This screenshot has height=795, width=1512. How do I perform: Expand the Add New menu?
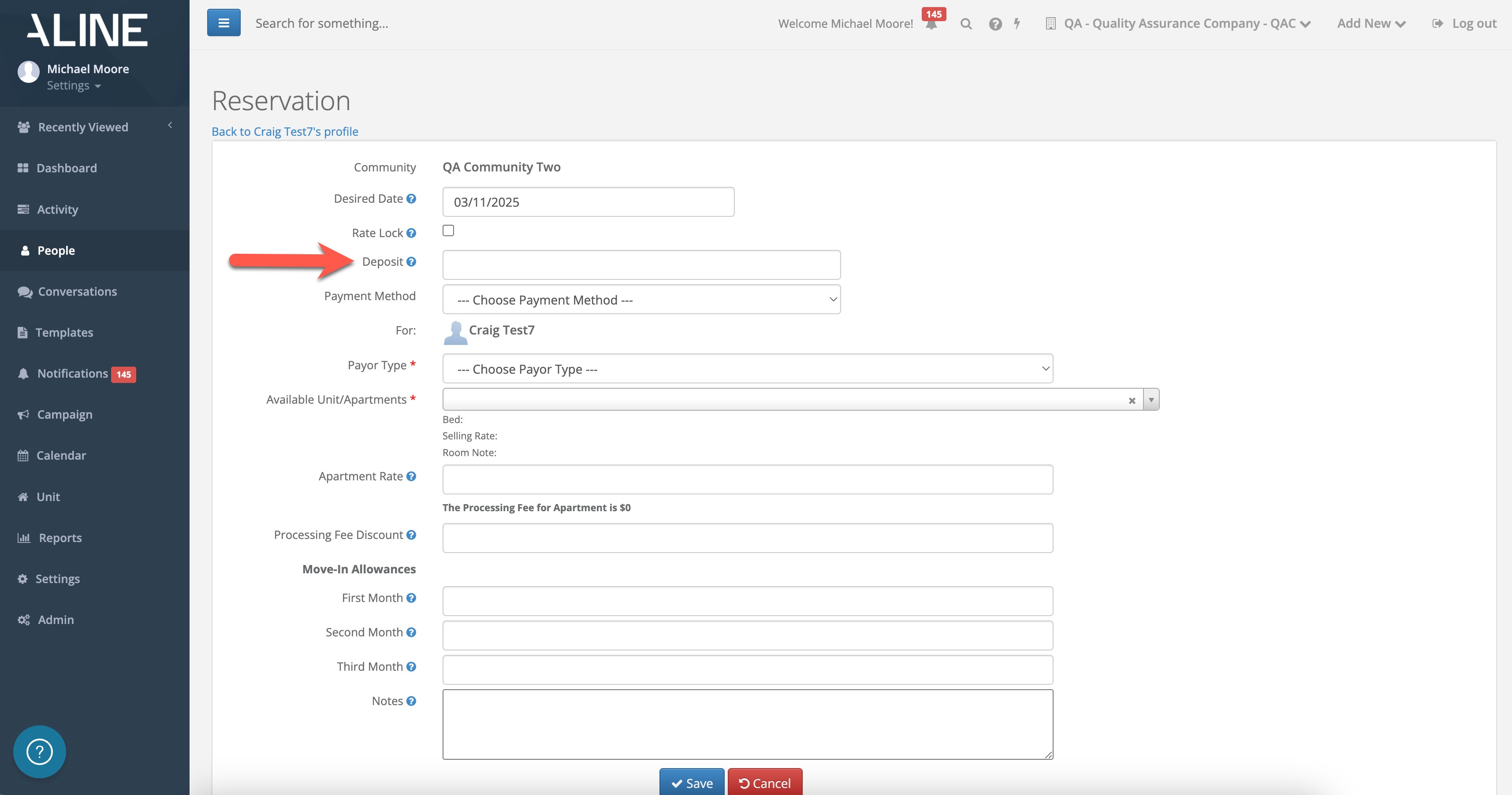point(1370,23)
